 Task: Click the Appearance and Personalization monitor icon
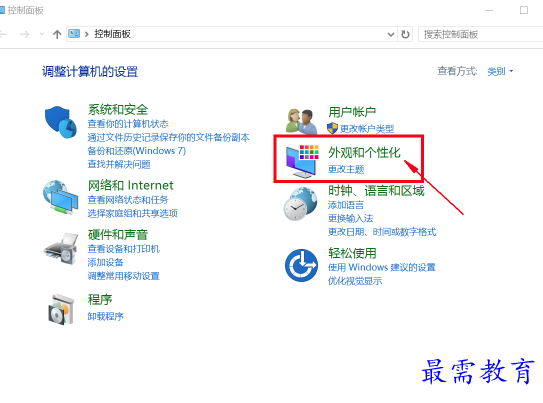click(302, 161)
